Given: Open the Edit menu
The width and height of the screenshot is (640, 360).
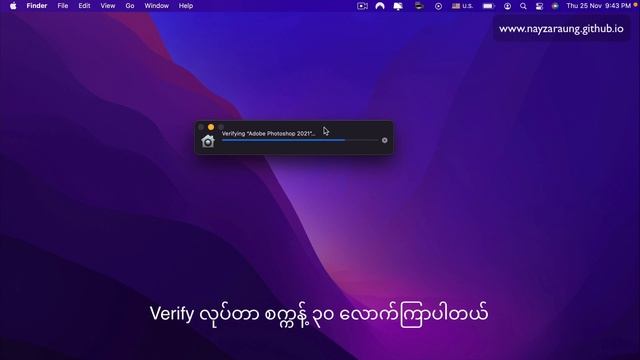Looking at the screenshot, I should [x=84, y=6].
